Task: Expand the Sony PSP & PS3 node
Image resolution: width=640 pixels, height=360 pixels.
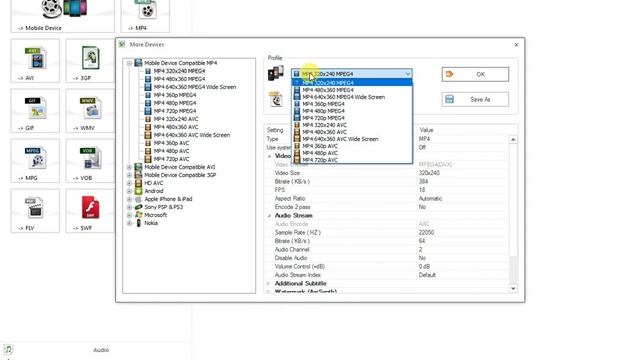Action: pyautogui.click(x=129, y=207)
